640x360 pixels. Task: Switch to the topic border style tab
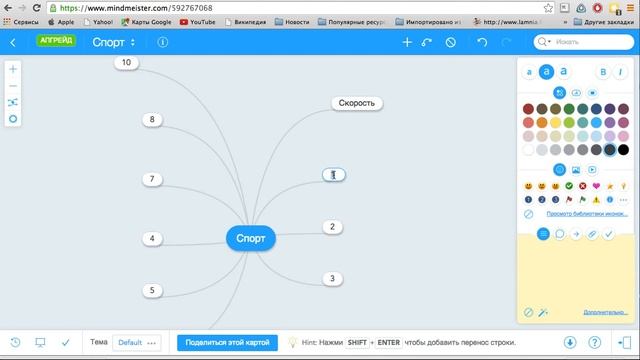[592, 93]
